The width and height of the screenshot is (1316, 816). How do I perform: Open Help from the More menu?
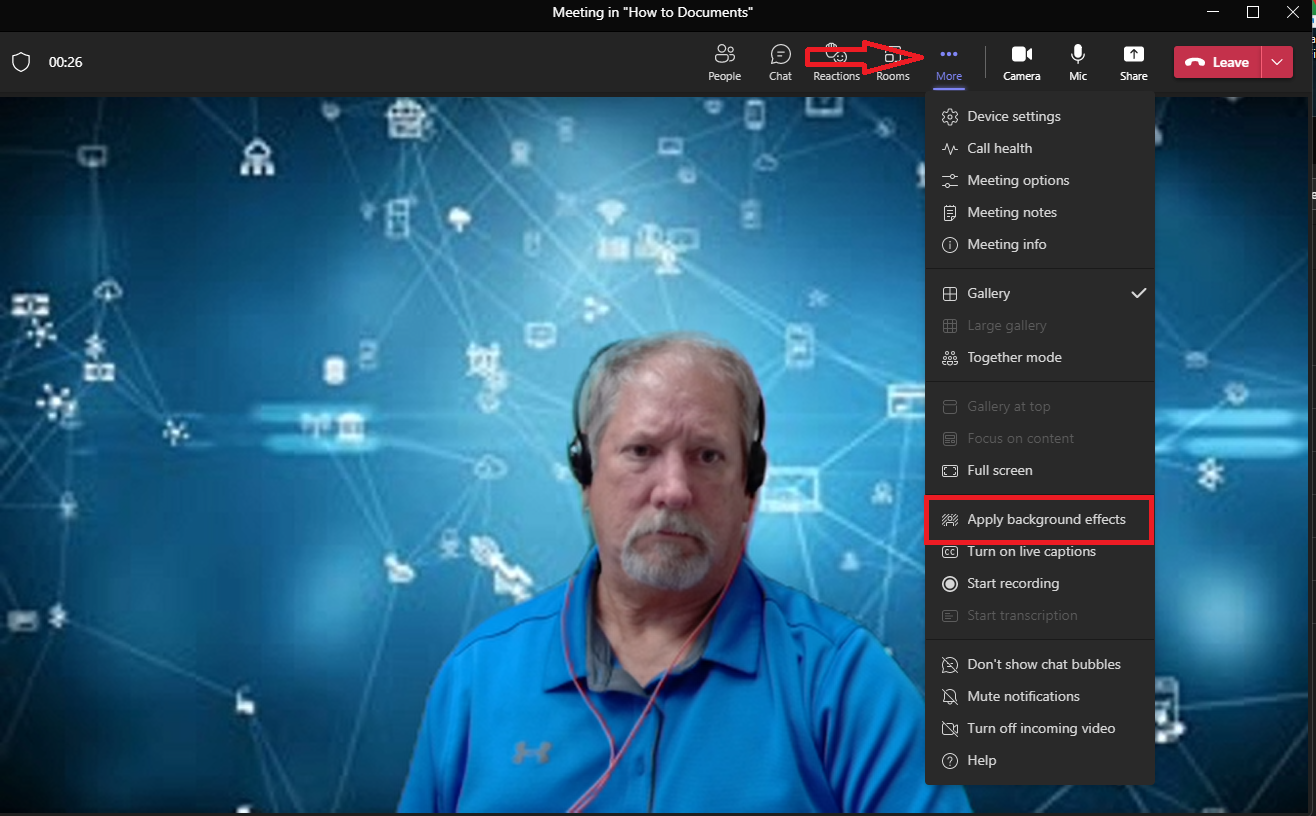[1040, 760]
